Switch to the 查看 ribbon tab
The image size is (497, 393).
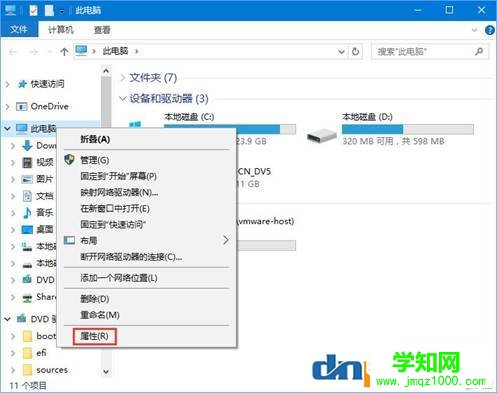pyautogui.click(x=102, y=30)
